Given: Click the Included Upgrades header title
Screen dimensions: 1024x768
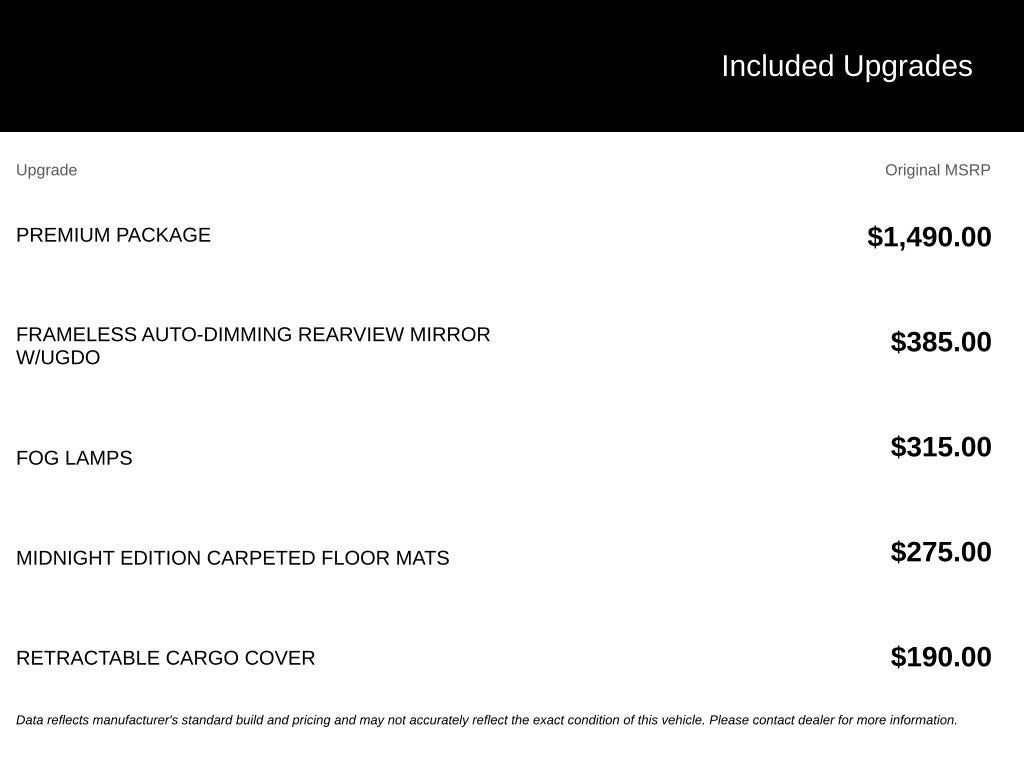Looking at the screenshot, I should pos(847,67).
